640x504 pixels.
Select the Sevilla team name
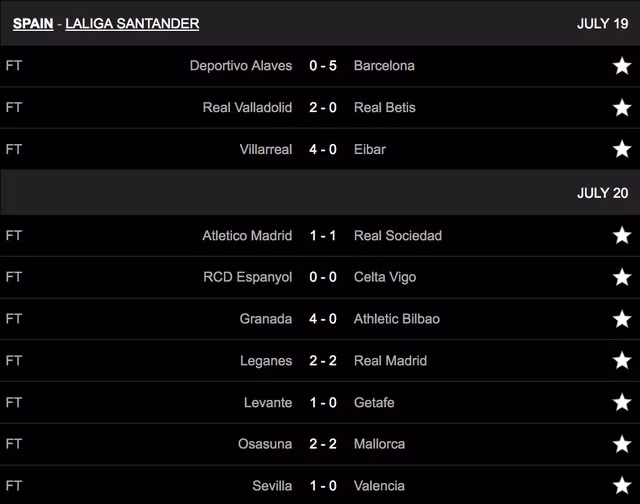point(272,486)
